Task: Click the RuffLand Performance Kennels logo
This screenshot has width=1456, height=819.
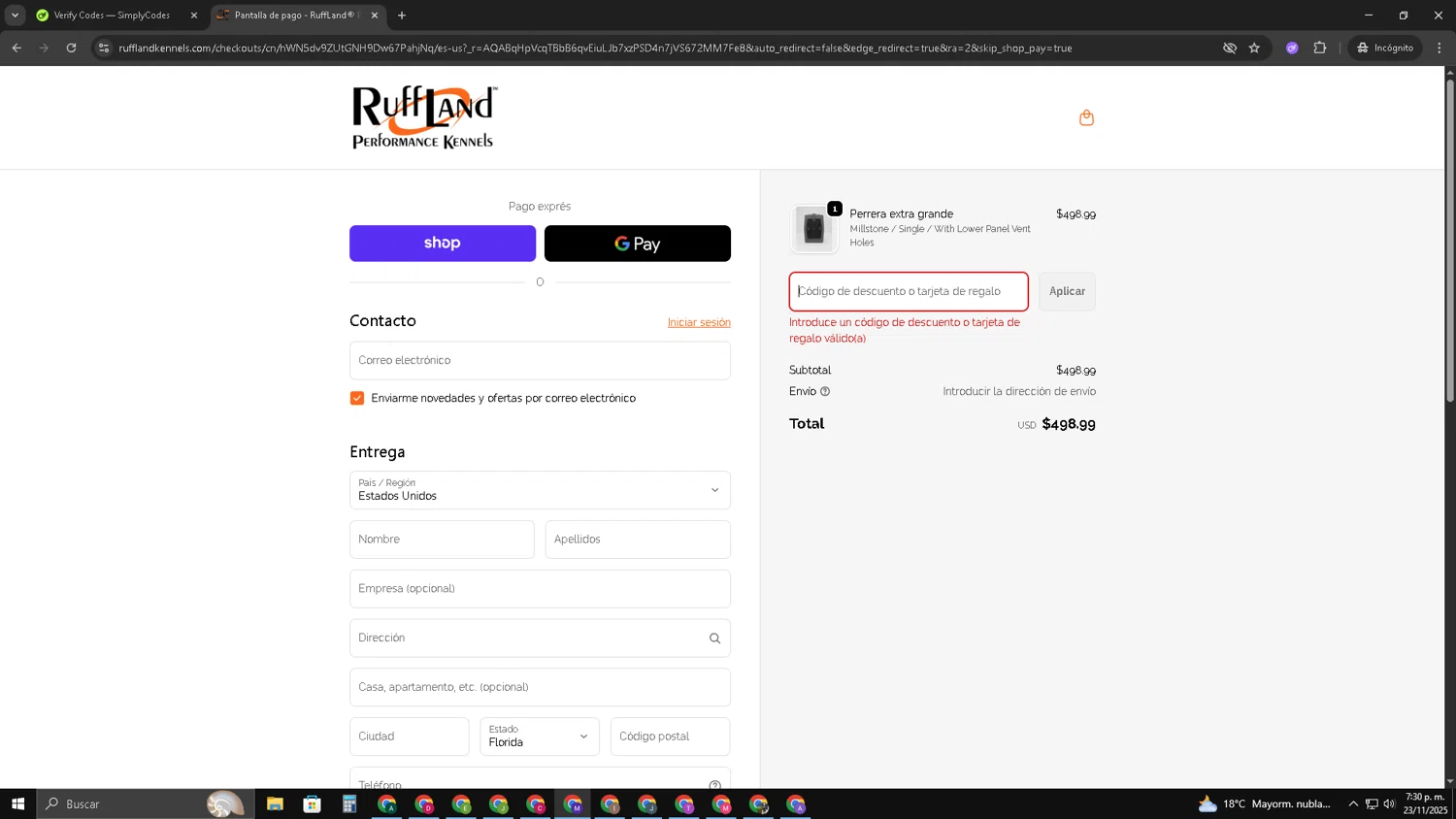Action: (424, 117)
